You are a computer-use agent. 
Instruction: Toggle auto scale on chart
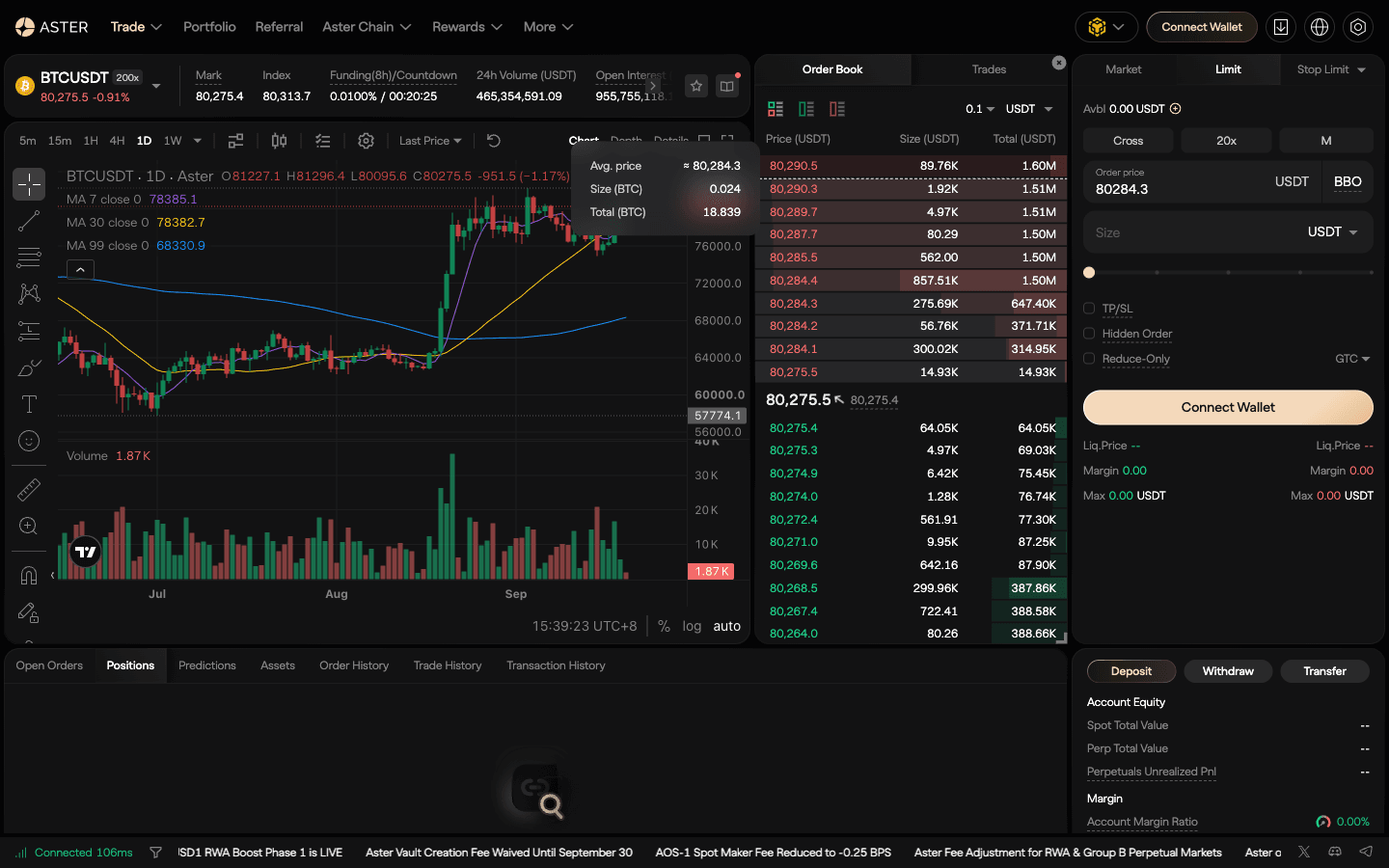point(727,626)
